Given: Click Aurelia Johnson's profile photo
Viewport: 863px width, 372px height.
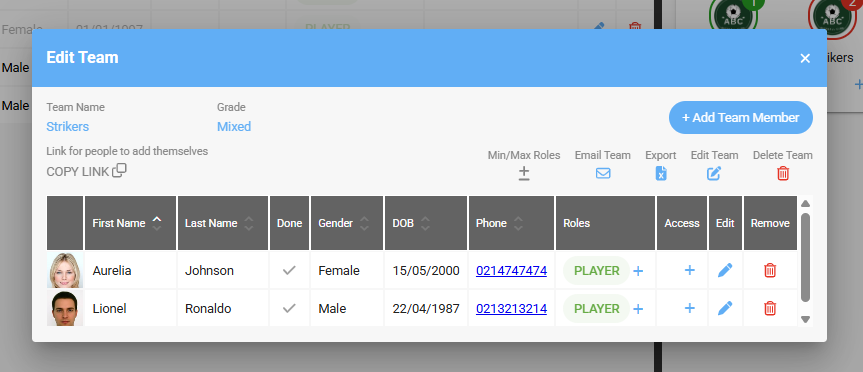Looking at the screenshot, I should [x=65, y=270].
